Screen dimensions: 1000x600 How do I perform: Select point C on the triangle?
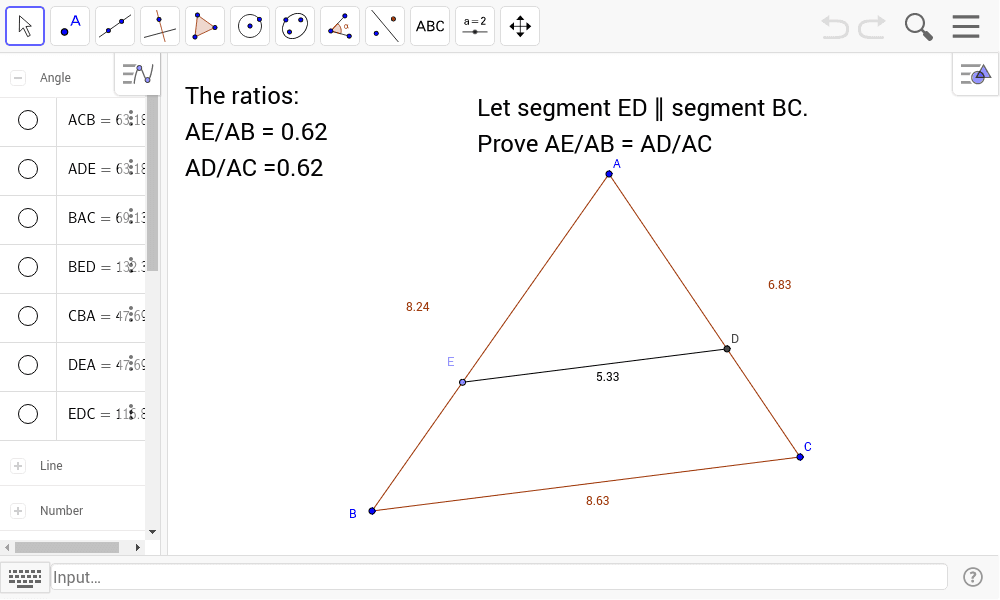click(800, 457)
